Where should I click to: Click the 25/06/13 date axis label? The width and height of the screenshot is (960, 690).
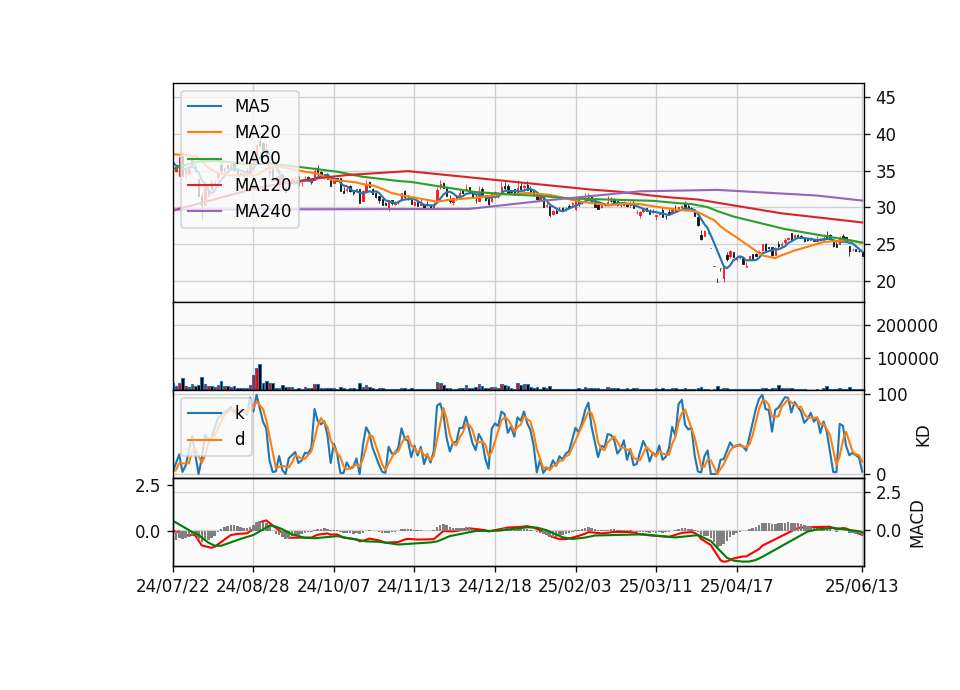tap(861, 586)
